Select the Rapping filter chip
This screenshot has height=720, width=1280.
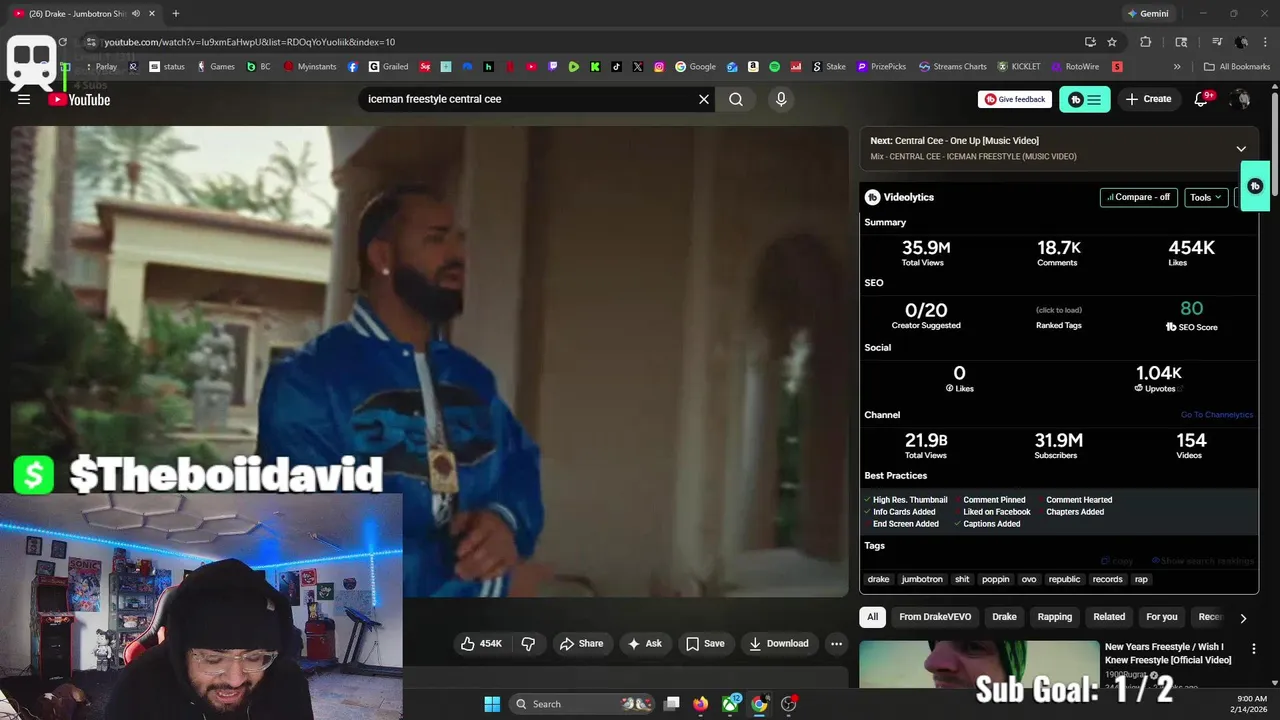tap(1054, 617)
